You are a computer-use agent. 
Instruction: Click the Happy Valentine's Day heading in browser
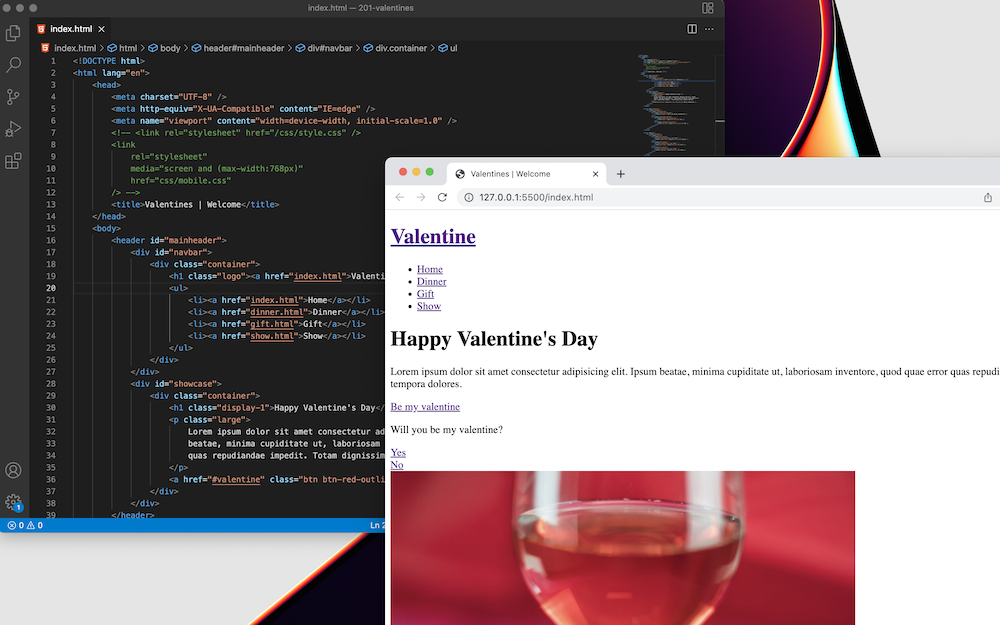tap(494, 339)
